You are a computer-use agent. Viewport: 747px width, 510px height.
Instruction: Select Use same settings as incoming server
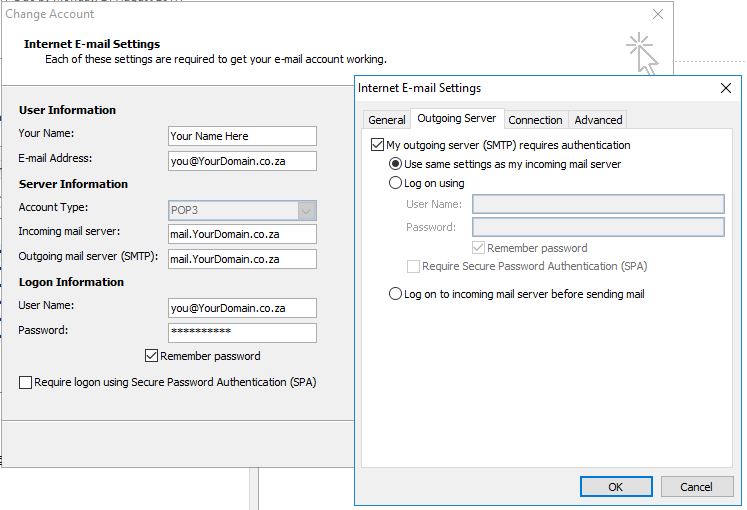click(395, 164)
